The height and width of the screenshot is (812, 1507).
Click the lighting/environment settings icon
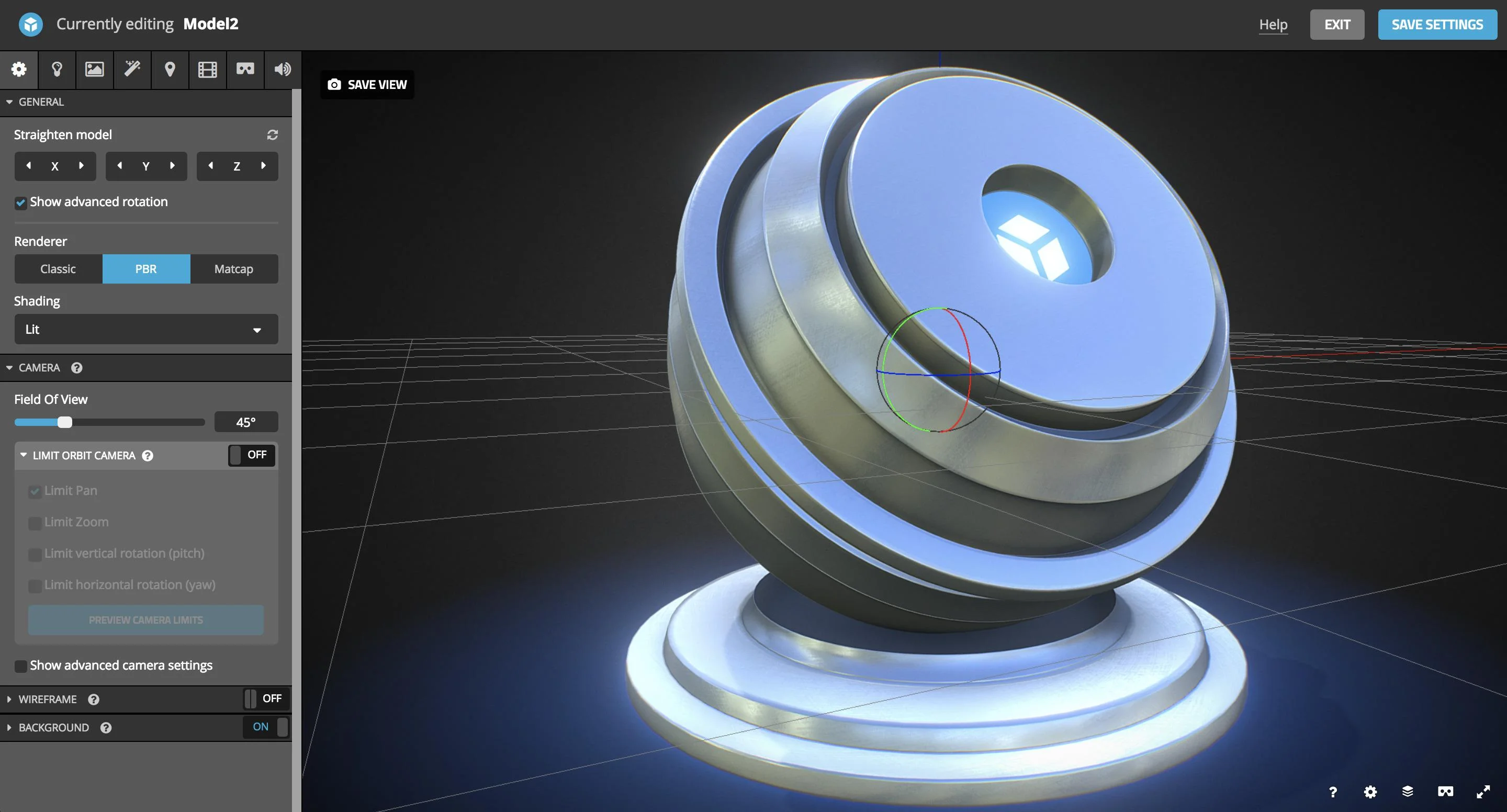[x=56, y=68]
